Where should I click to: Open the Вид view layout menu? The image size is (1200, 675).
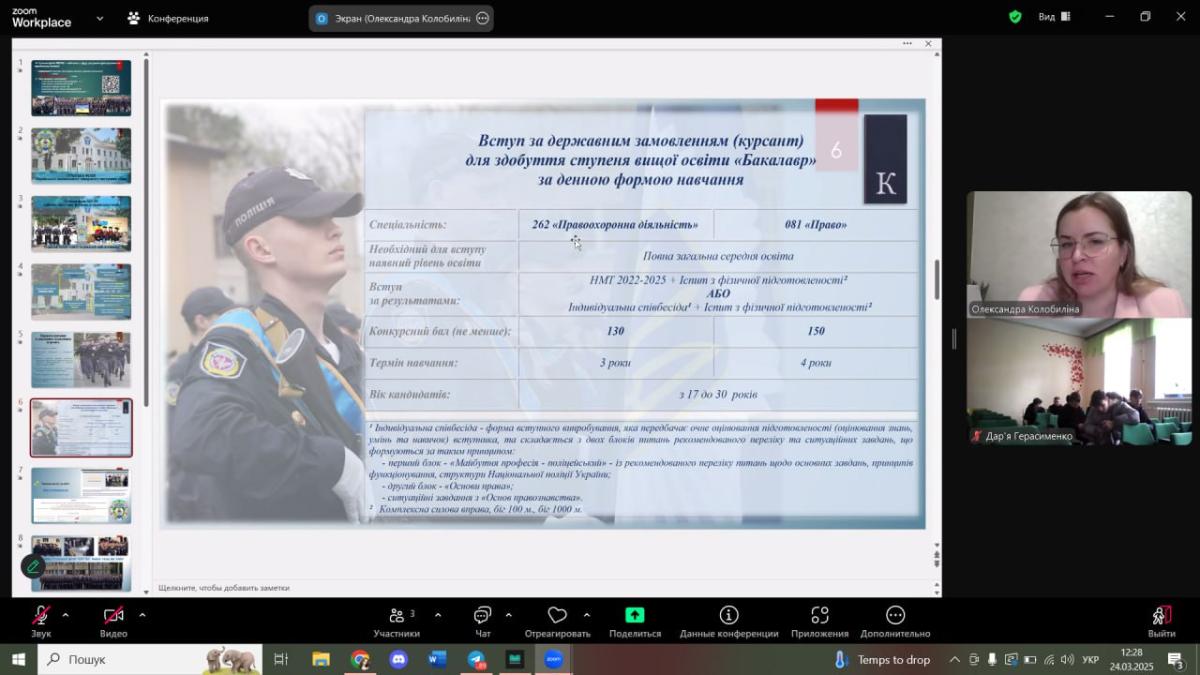[1054, 17]
